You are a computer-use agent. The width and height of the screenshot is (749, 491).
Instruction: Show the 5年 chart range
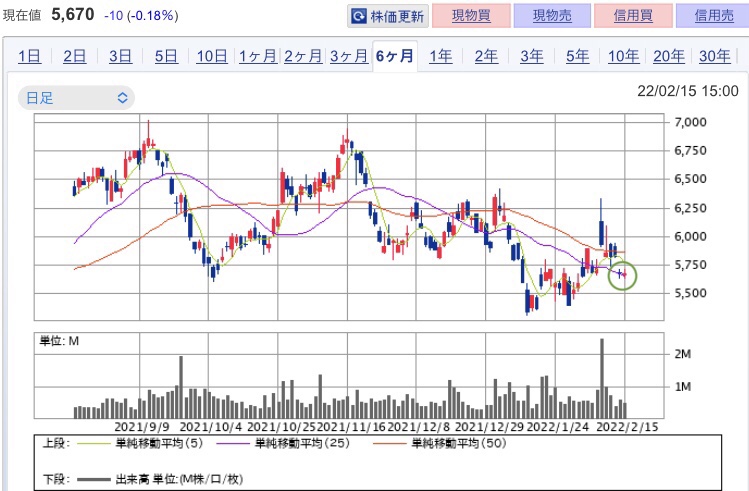[578, 56]
